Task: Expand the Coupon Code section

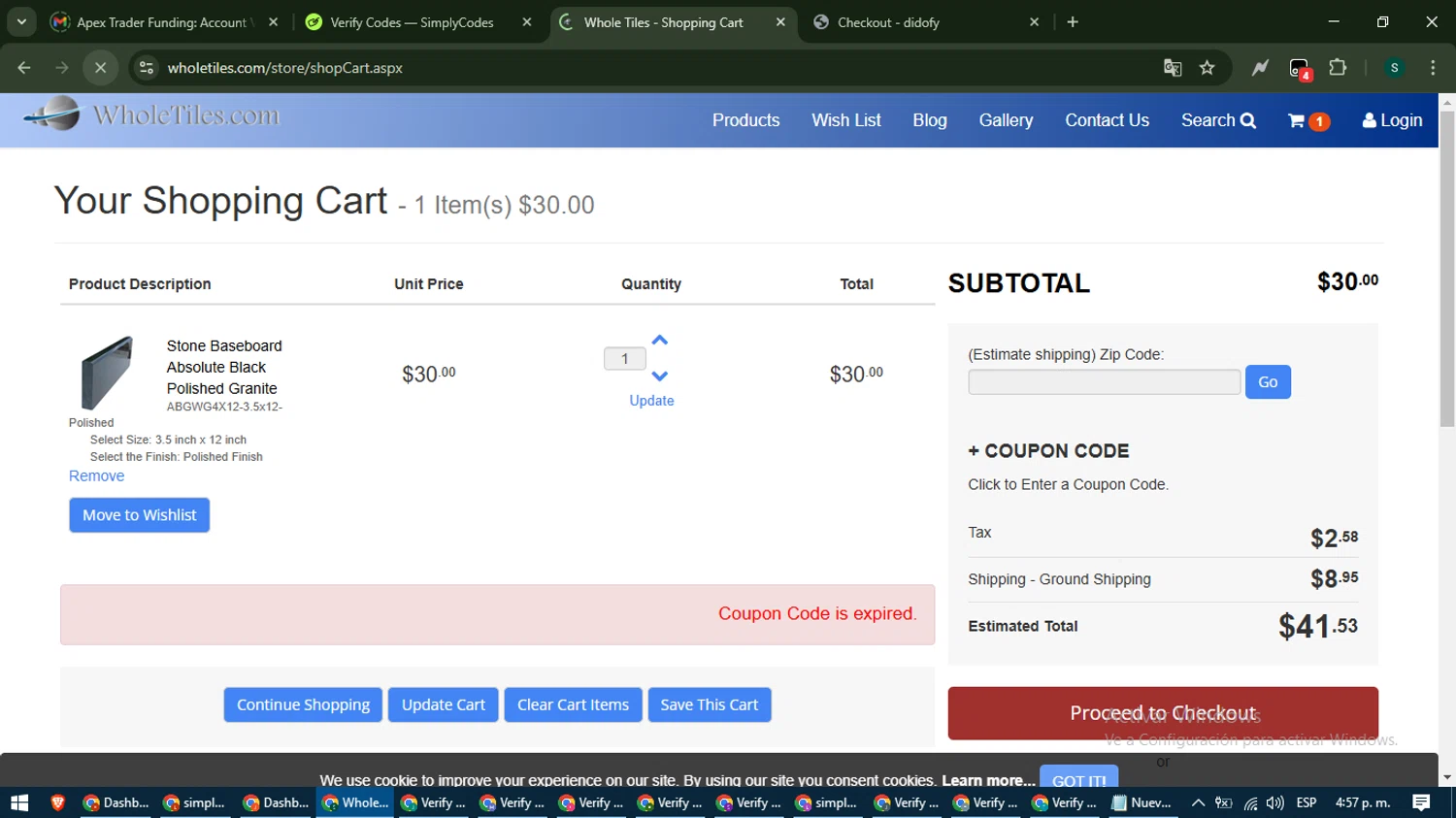Action: pyautogui.click(x=1048, y=451)
